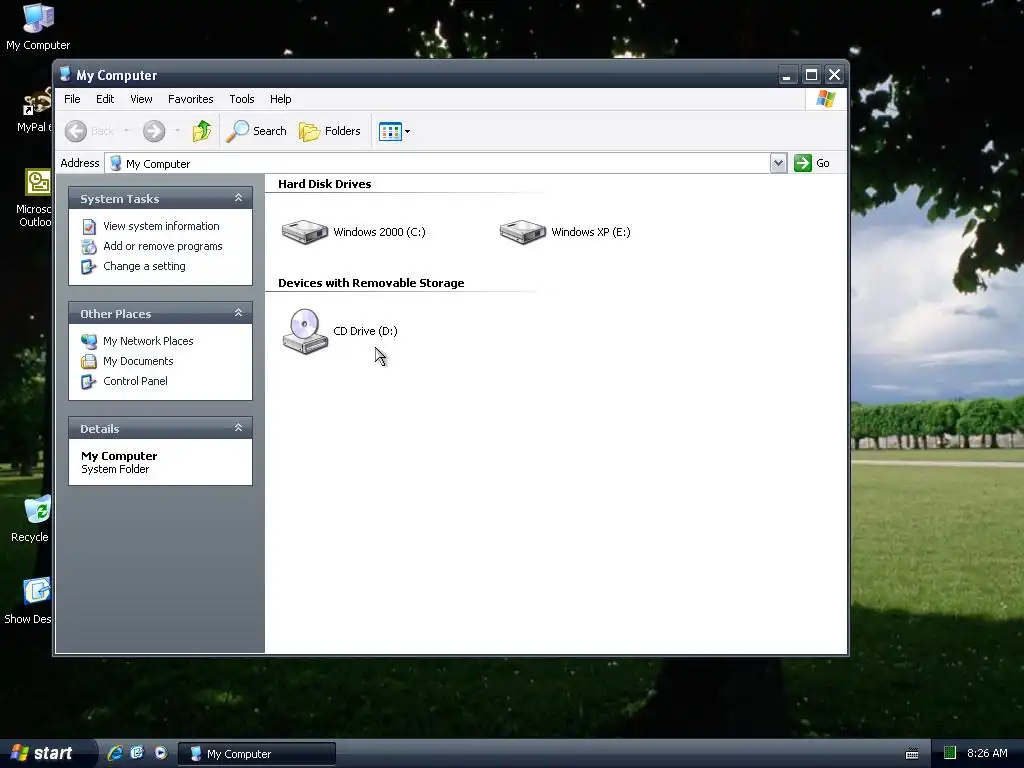Screen dimensions: 1024x768
Task: Open the Edit menu
Action: point(105,99)
